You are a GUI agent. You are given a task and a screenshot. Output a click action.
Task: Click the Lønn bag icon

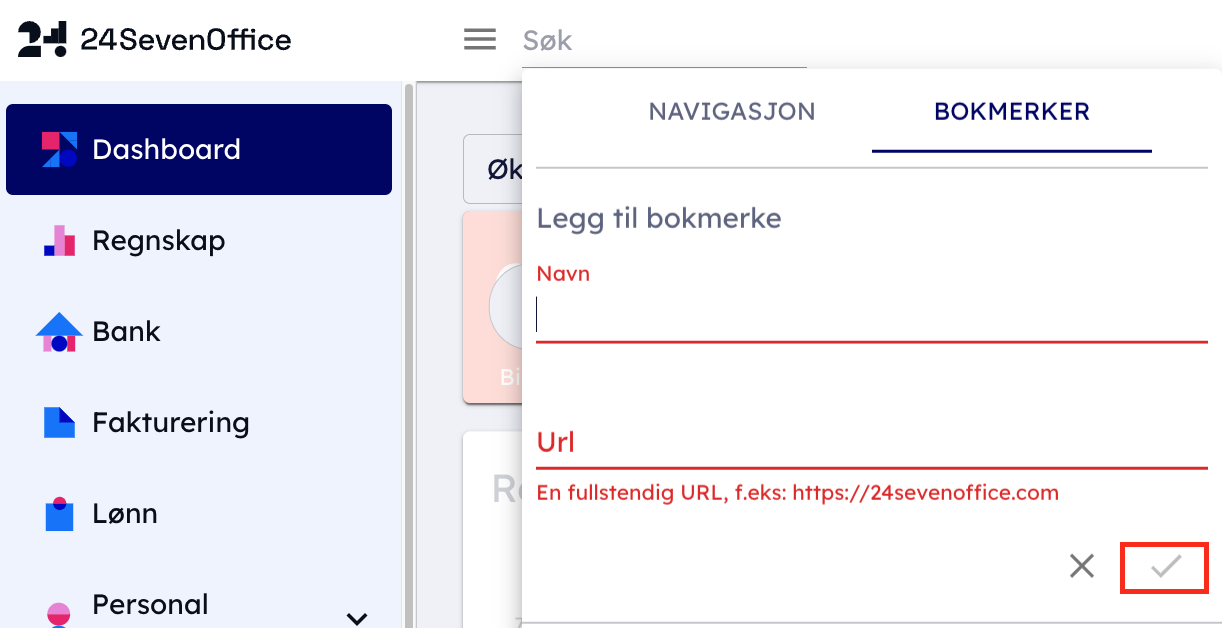pos(59,514)
